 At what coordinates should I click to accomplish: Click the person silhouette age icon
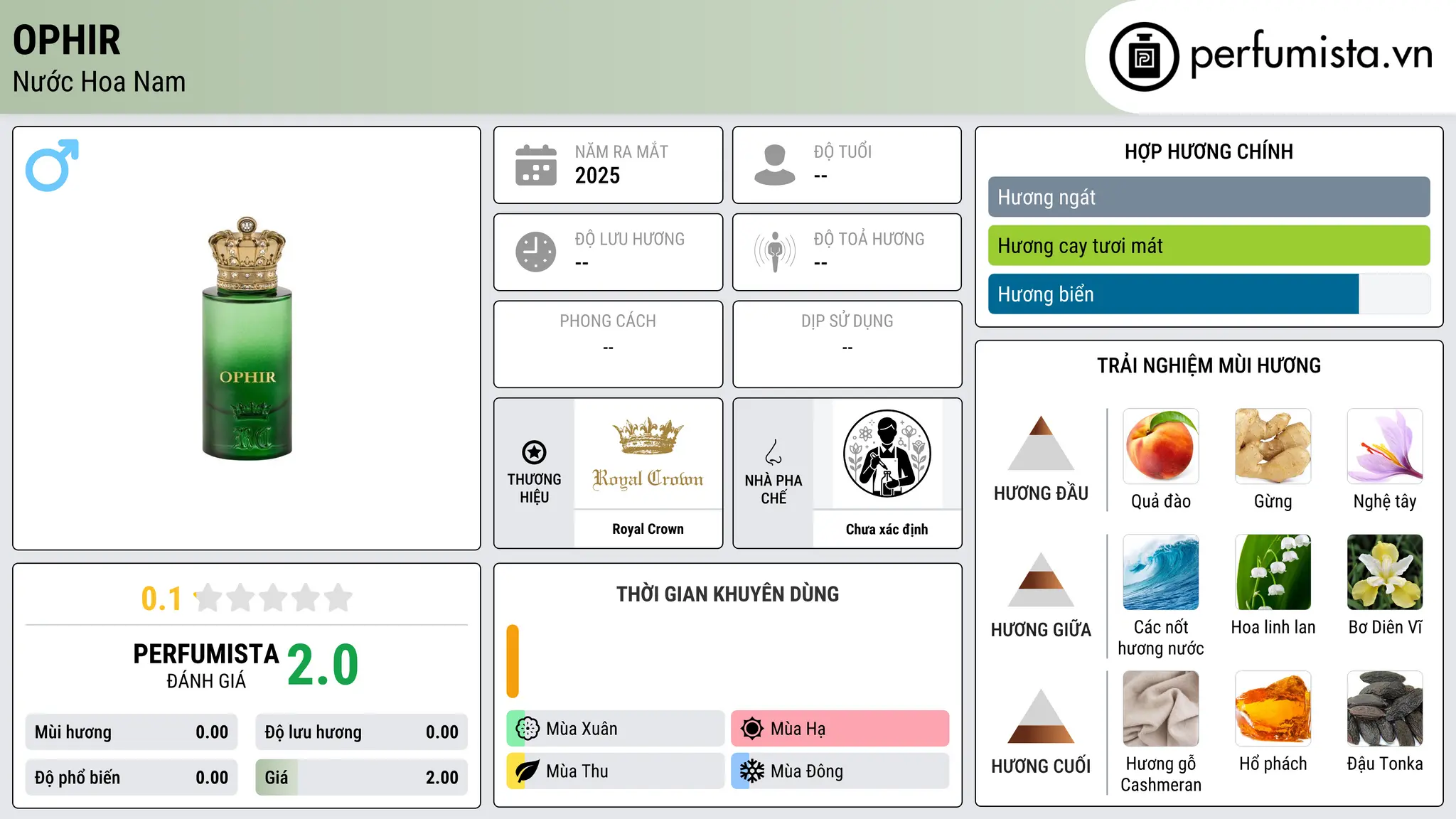click(775, 165)
